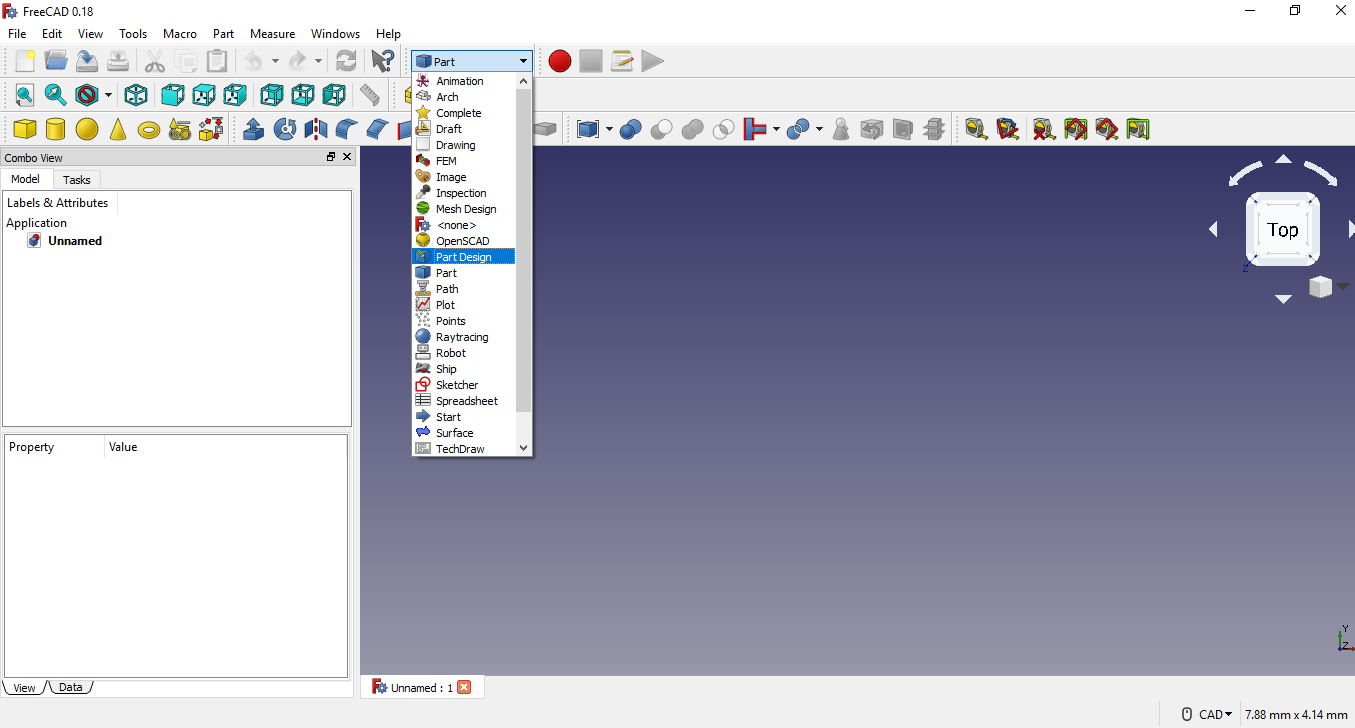The width and height of the screenshot is (1355, 728).
Task: Undock the Combo View panel
Action: click(x=331, y=157)
